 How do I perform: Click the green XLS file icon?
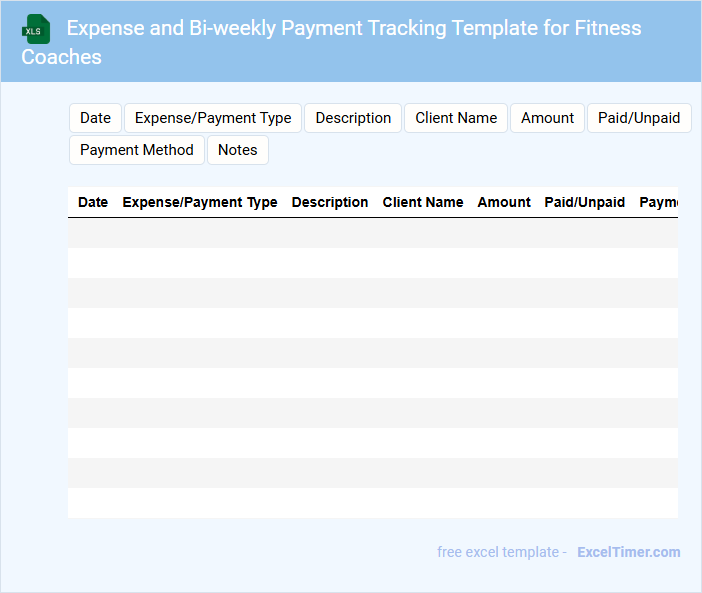click(36, 29)
